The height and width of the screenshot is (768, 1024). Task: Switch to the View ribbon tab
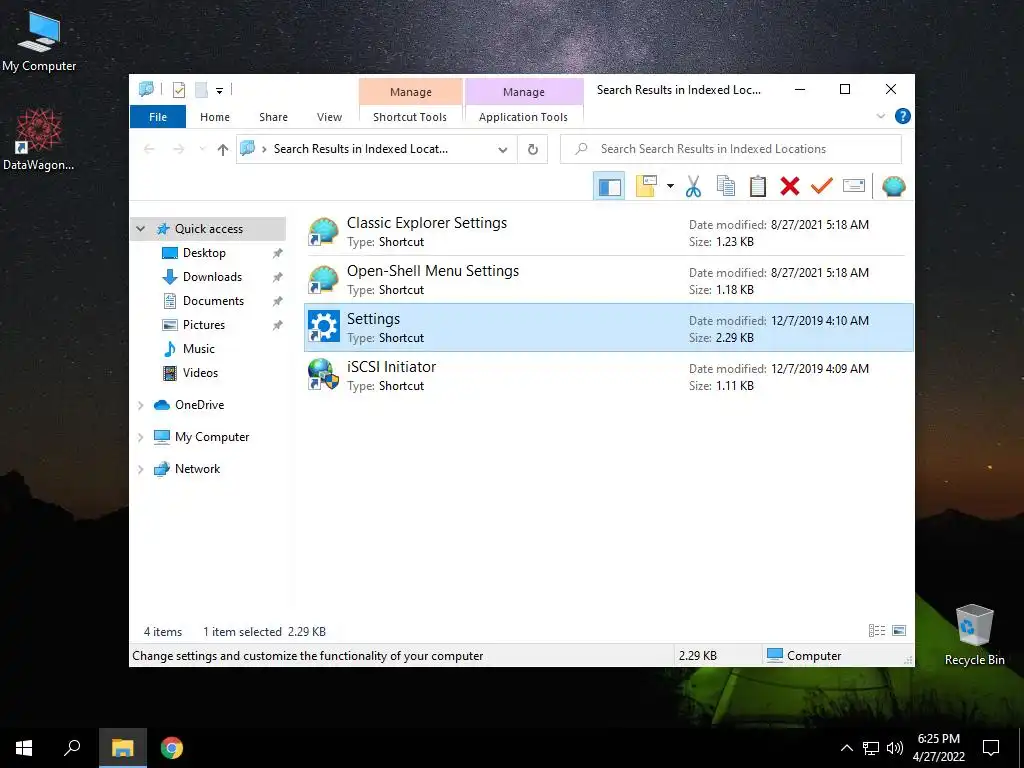[x=329, y=117]
